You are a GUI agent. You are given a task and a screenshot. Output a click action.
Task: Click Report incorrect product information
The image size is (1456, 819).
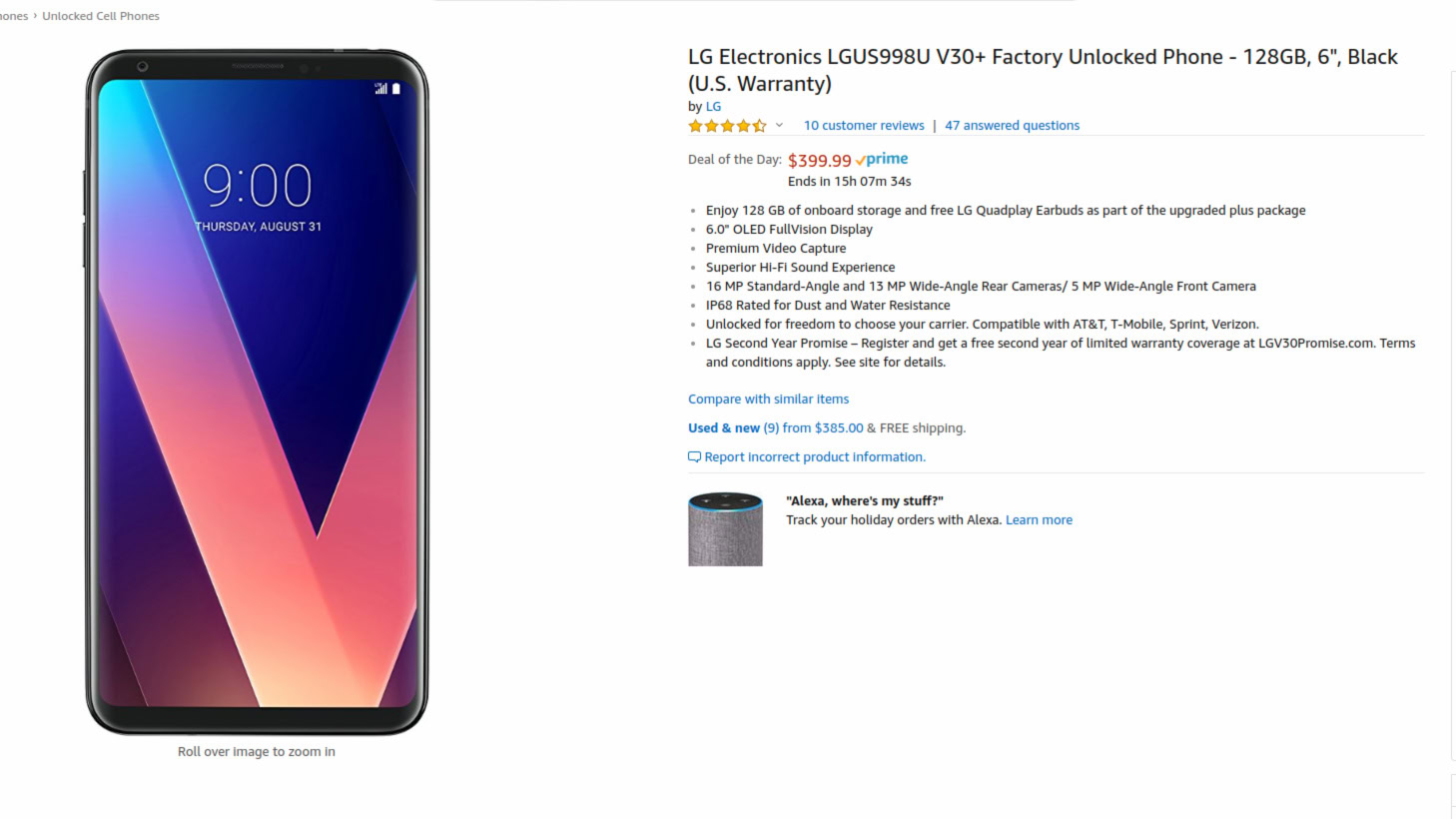815,457
